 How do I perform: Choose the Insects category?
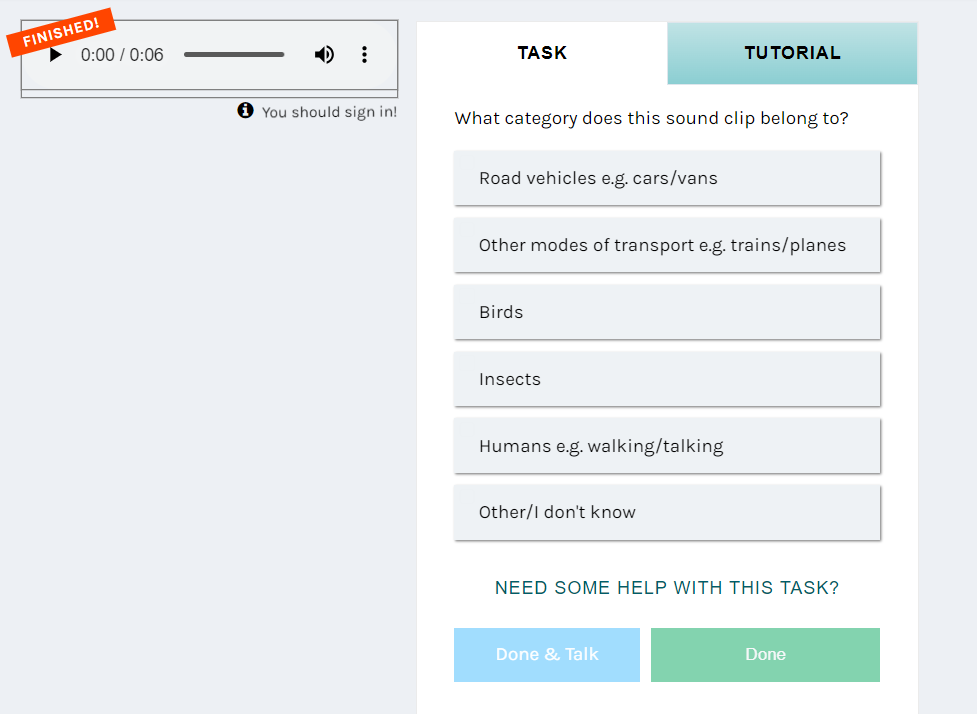[x=667, y=379]
